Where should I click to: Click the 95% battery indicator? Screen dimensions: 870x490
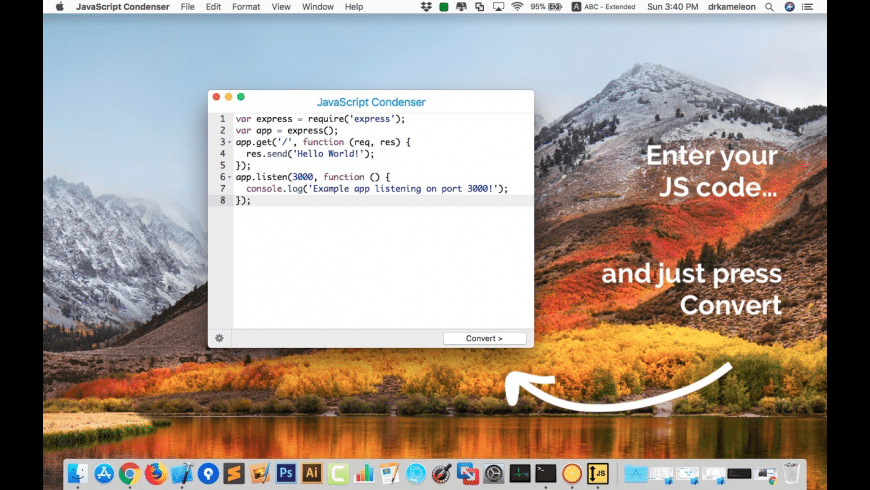(x=546, y=7)
